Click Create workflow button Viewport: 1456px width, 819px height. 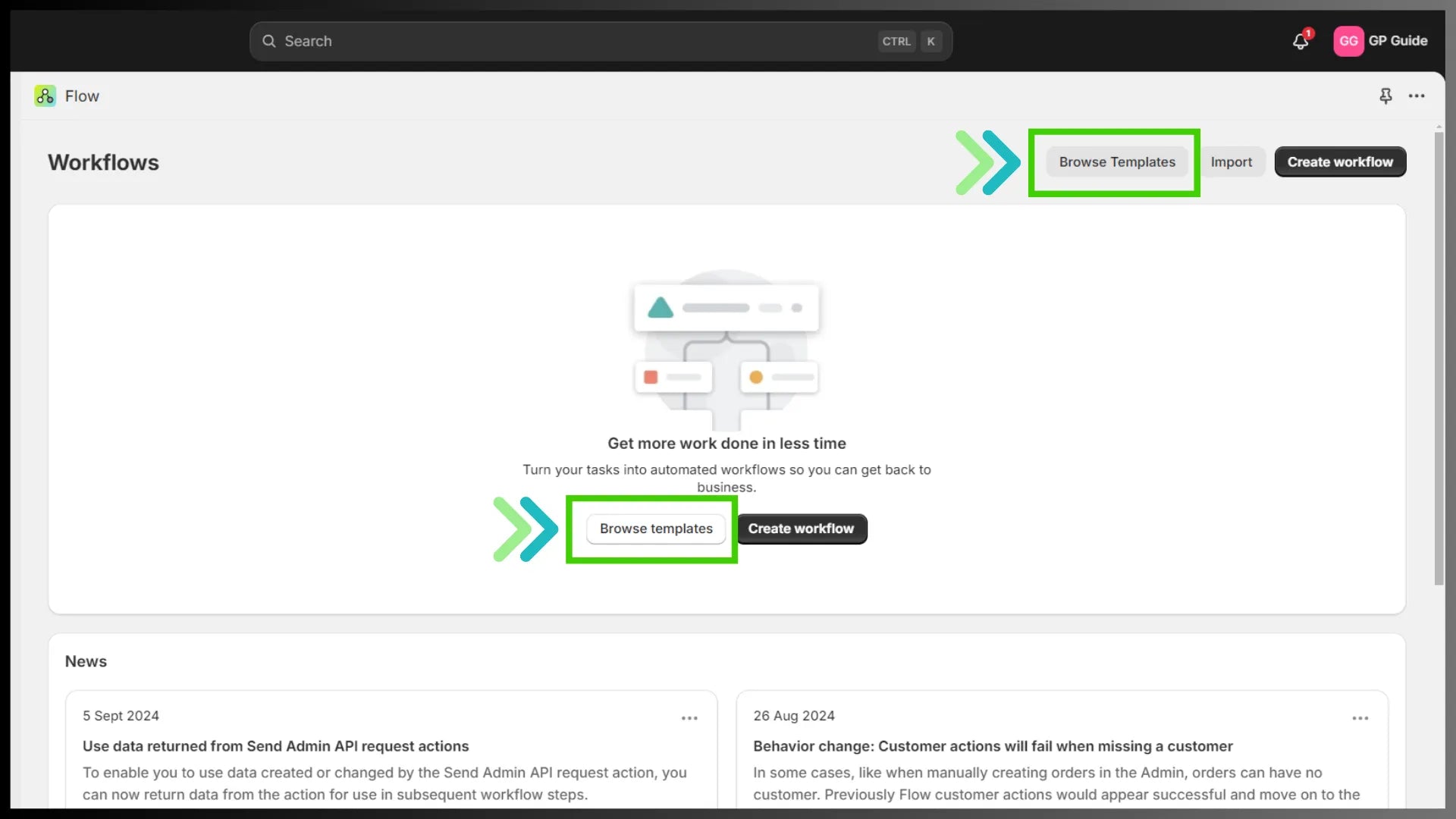pos(1339,161)
